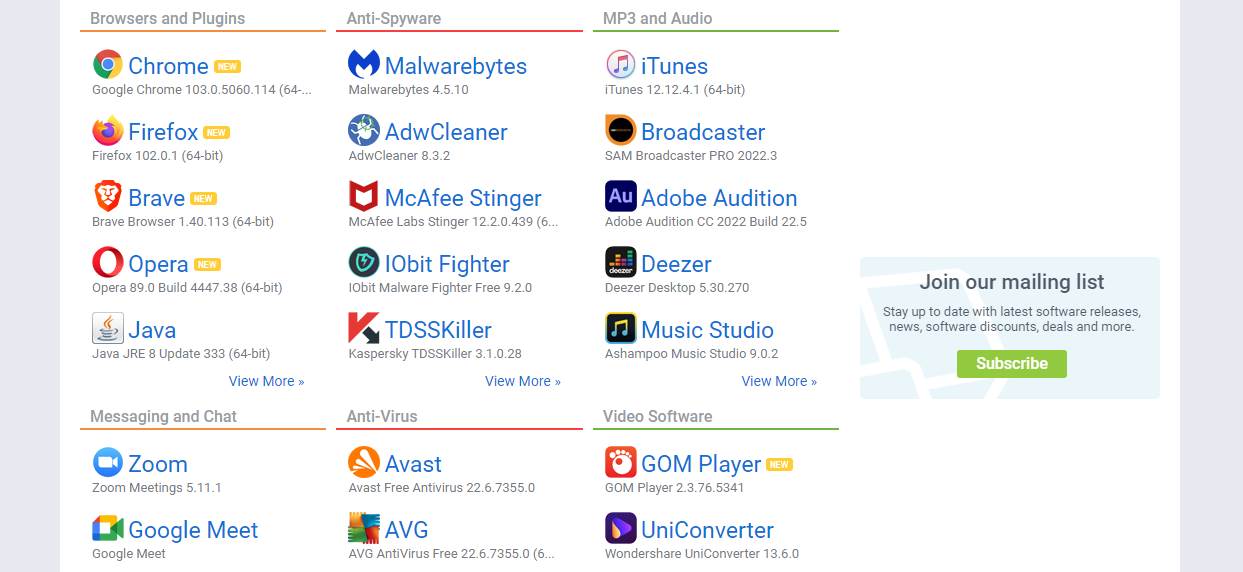Image resolution: width=1243 pixels, height=572 pixels.
Task: Open the UniConverter title link
Action: [707, 530]
